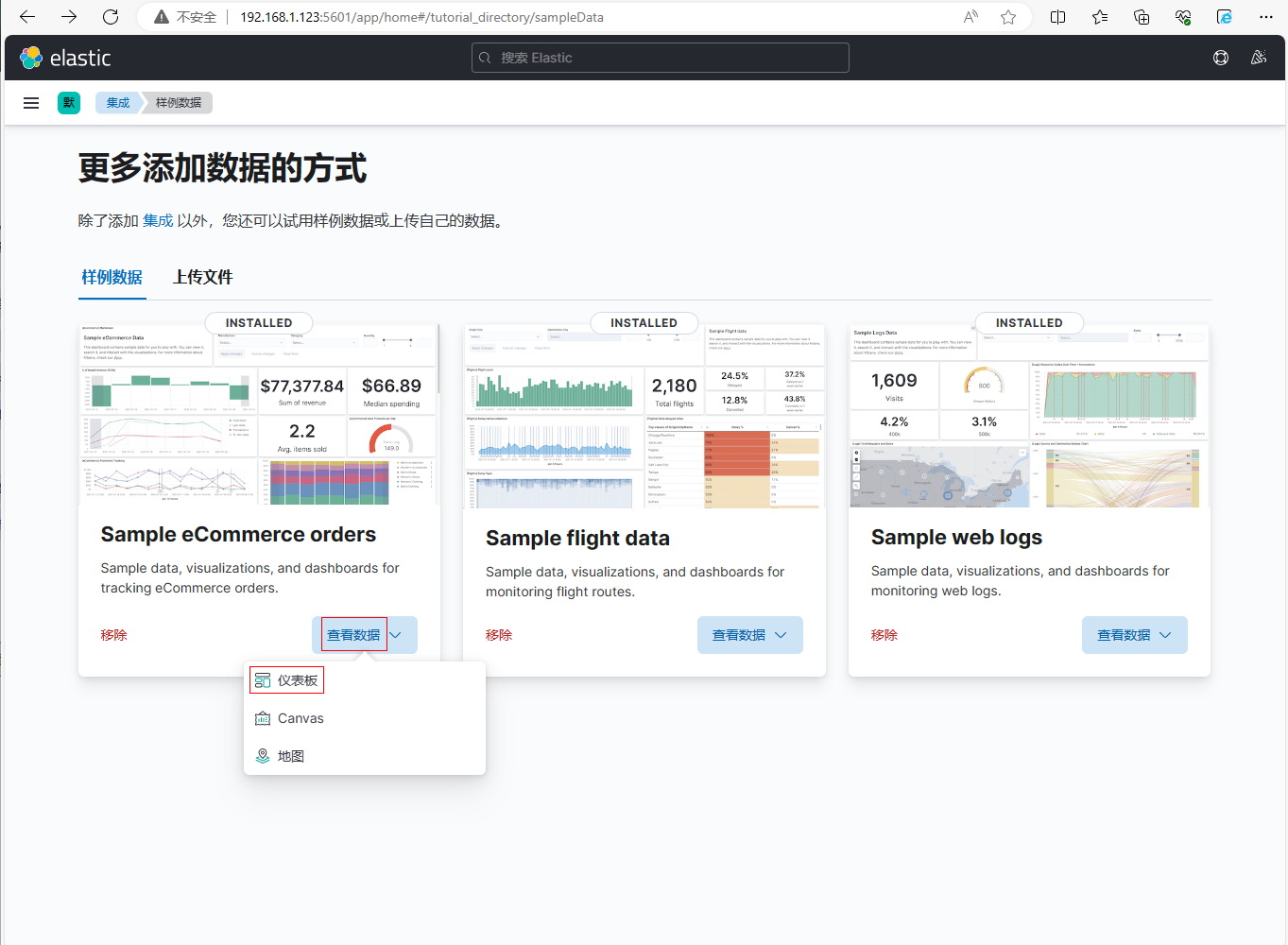Focus the 搜索 Elastic search field

coord(660,58)
